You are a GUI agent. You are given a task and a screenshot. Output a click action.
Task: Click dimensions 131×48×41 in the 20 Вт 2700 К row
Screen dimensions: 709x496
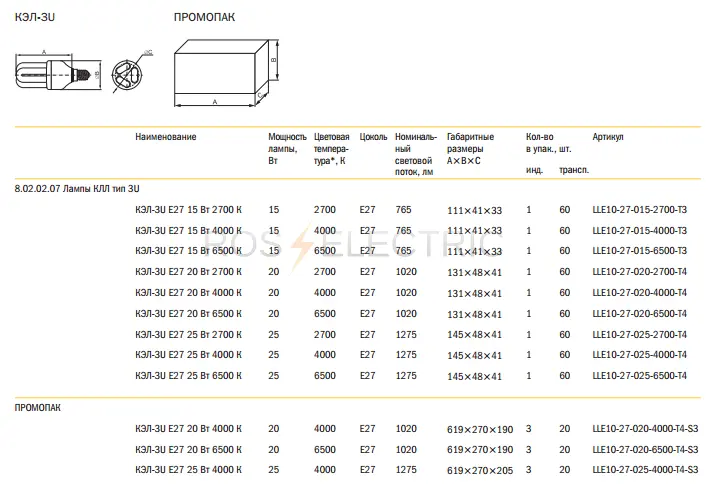point(474,272)
